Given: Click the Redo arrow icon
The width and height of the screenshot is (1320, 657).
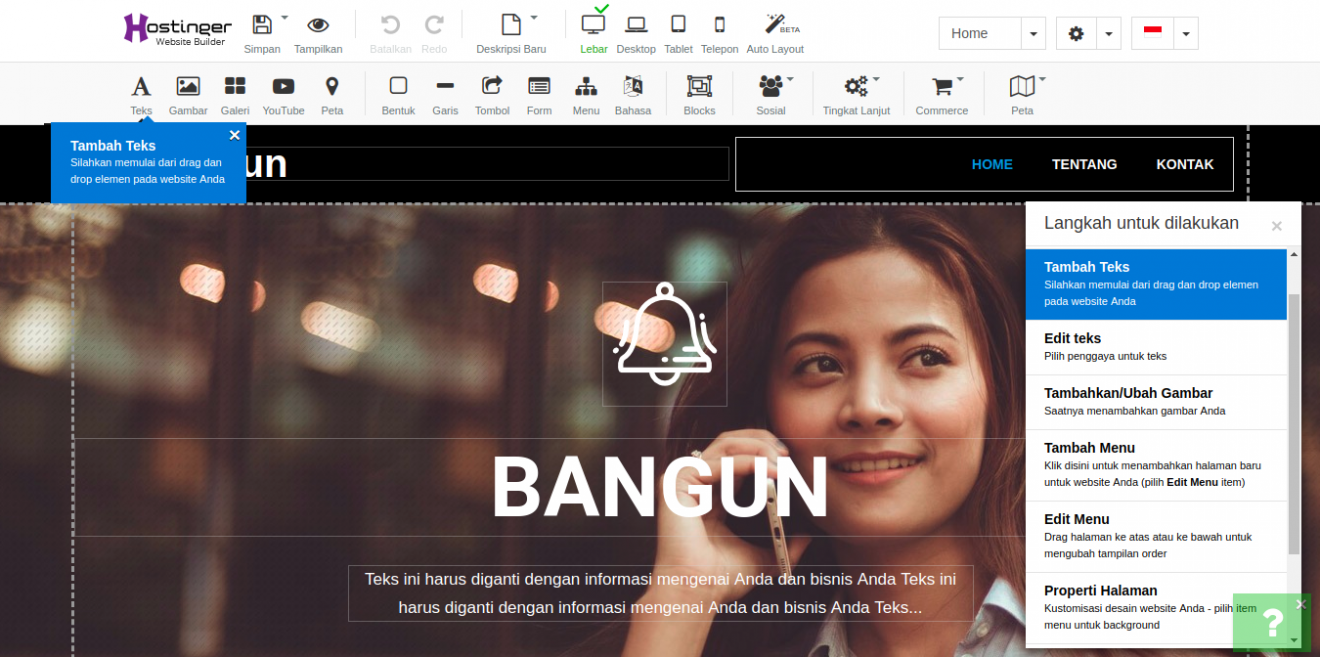Looking at the screenshot, I should 434,26.
